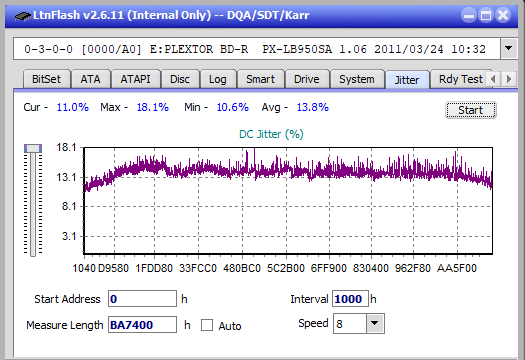This screenshot has width=525, height=360.
Task: Click the y-axis label 8.1
Action: (69, 206)
